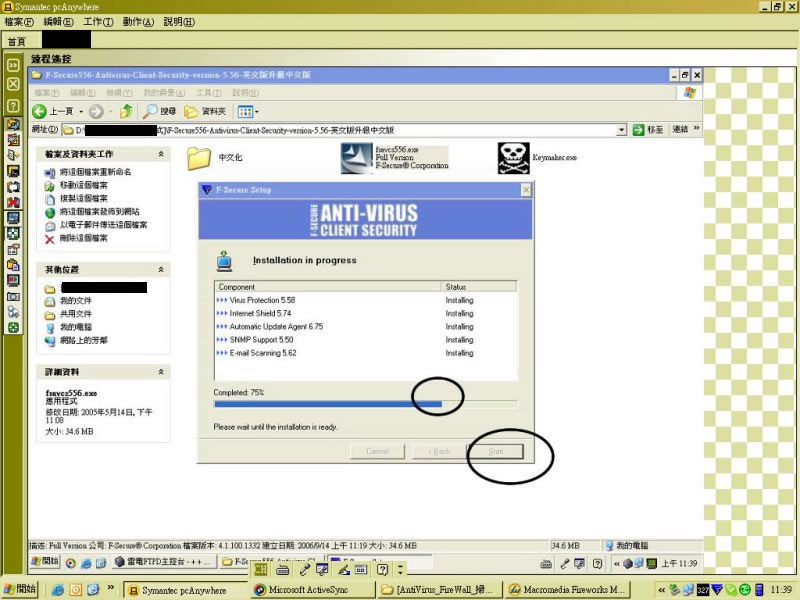
Task: Select the fsavcs556.exe file icon
Action: pyautogui.click(x=356, y=158)
